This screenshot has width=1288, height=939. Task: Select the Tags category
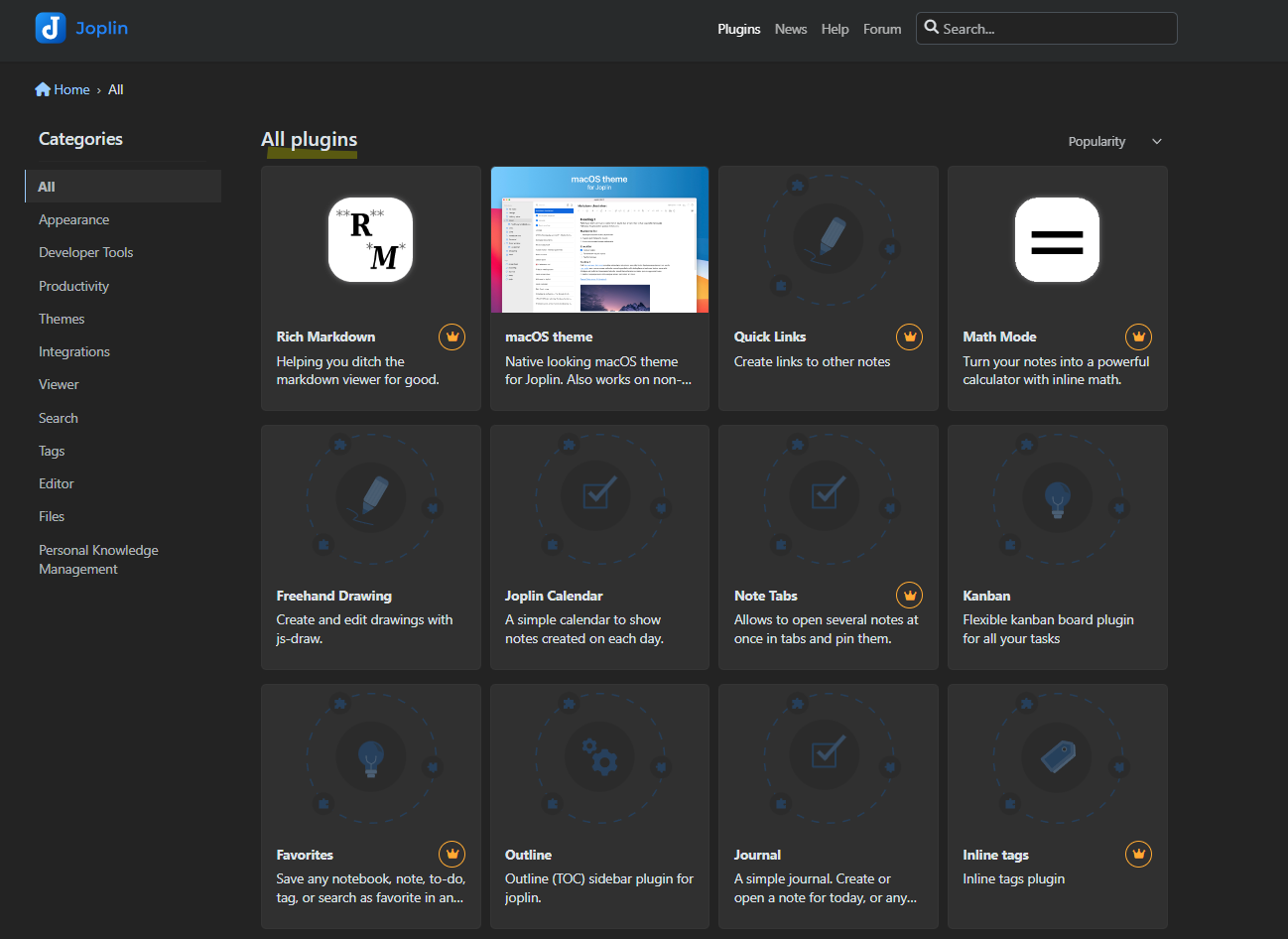[52, 451]
